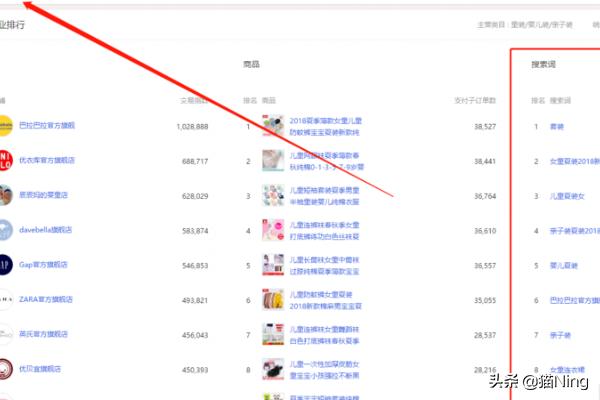Click the store logo beside the 456,043 row
The image size is (600, 400).
[x=6, y=334]
